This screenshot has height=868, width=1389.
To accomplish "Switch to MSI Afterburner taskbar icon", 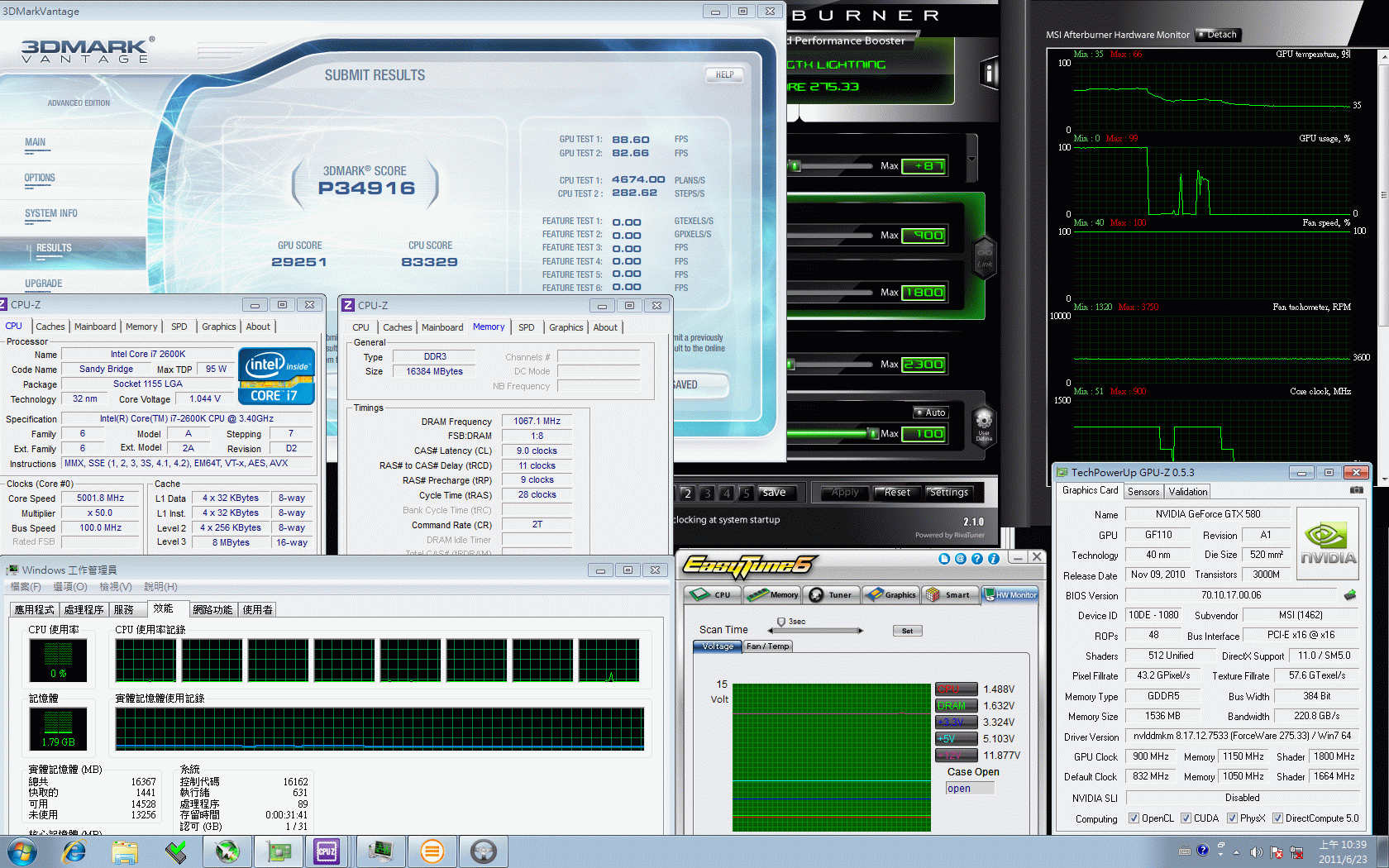I will coord(227,851).
